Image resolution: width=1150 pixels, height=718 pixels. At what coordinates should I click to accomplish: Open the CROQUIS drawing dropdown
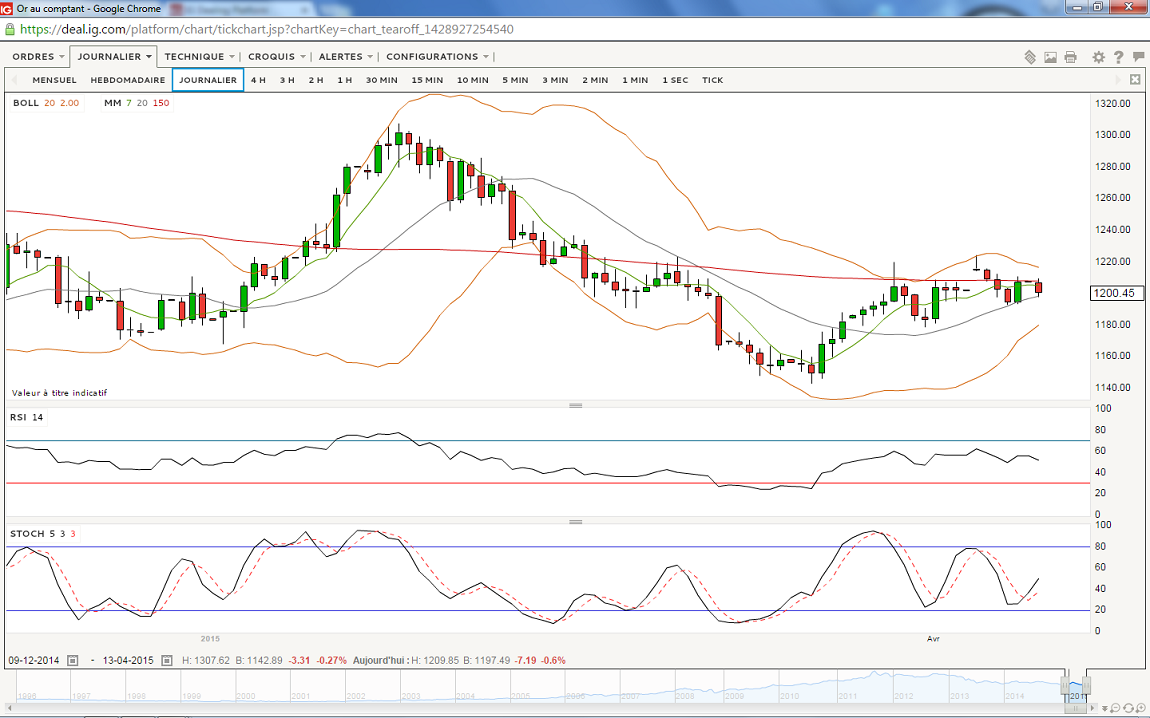[276, 56]
